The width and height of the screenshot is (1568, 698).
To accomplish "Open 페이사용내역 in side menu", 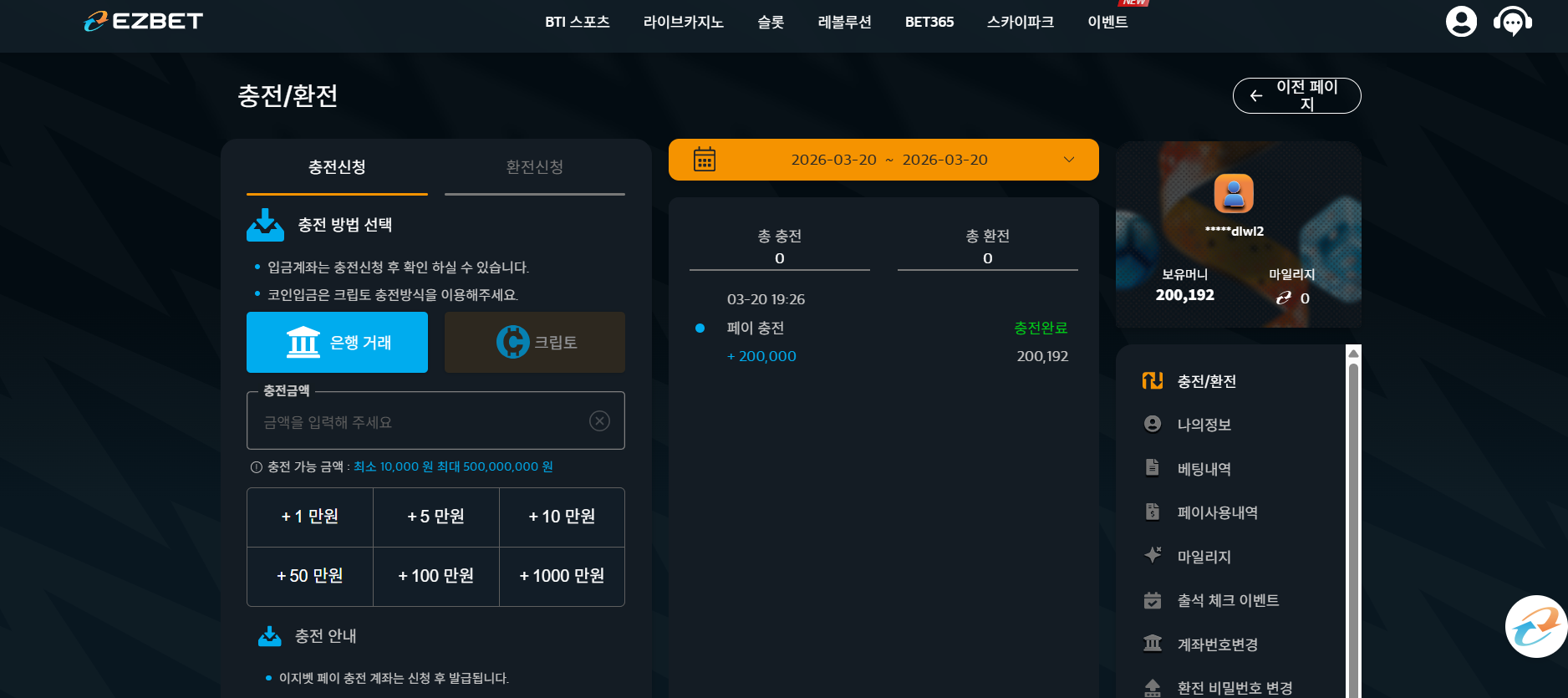I will [1217, 512].
